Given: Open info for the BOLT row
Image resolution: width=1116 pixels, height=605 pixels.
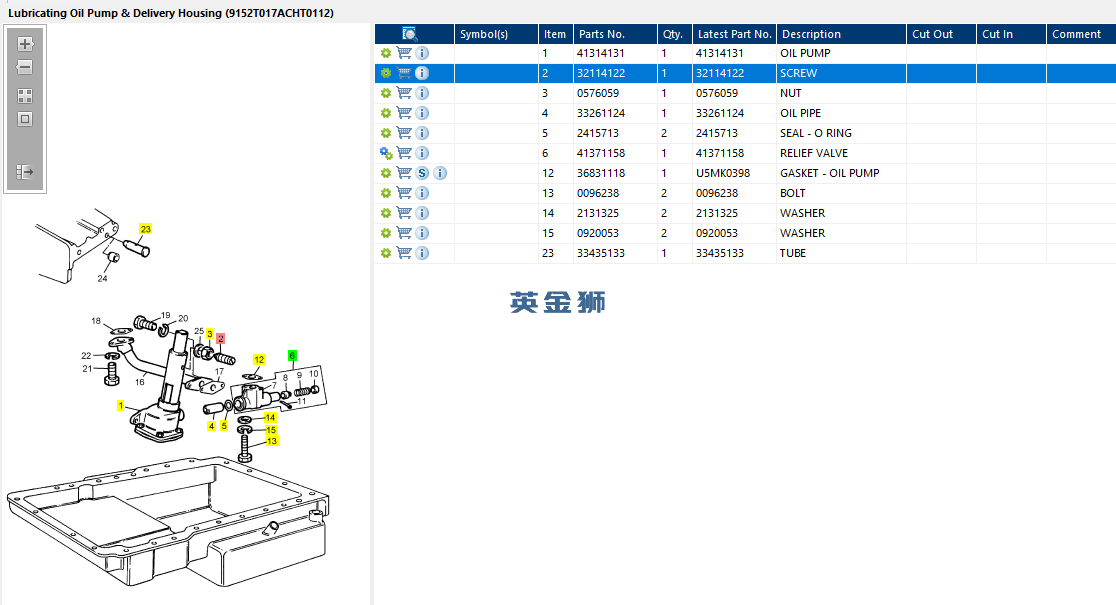Looking at the screenshot, I should (422, 193).
